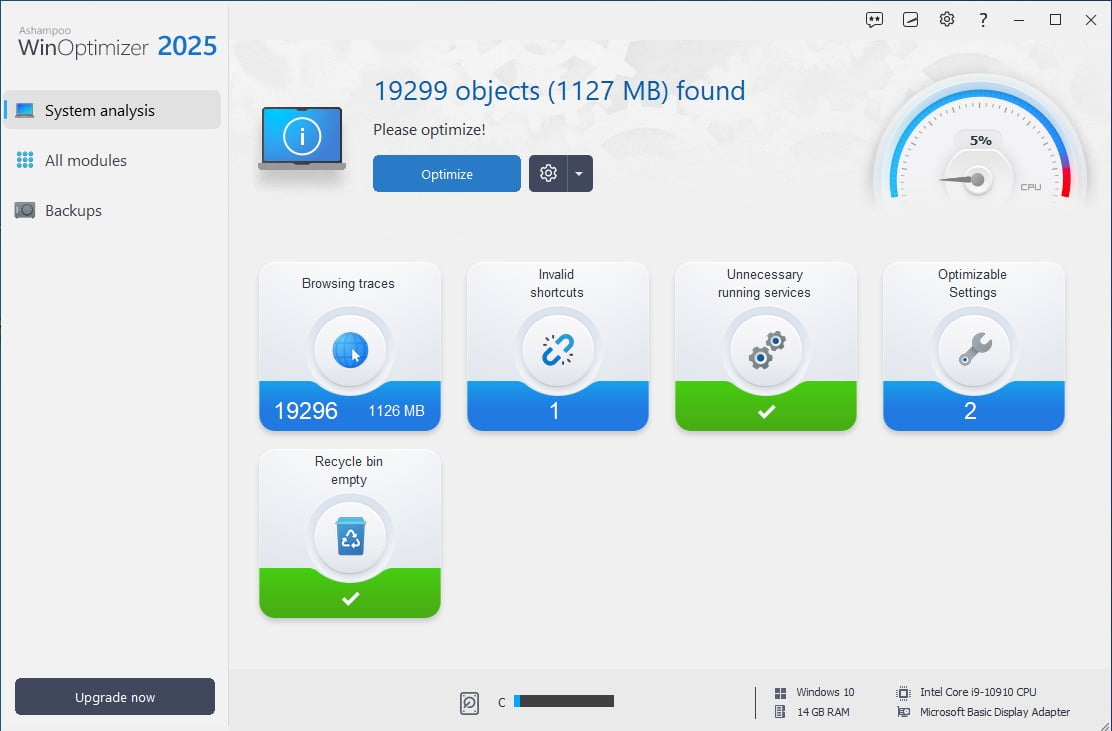The image size is (1112, 731).
Task: Click the RAM icon next to 14 GB RAM
Action: click(780, 712)
